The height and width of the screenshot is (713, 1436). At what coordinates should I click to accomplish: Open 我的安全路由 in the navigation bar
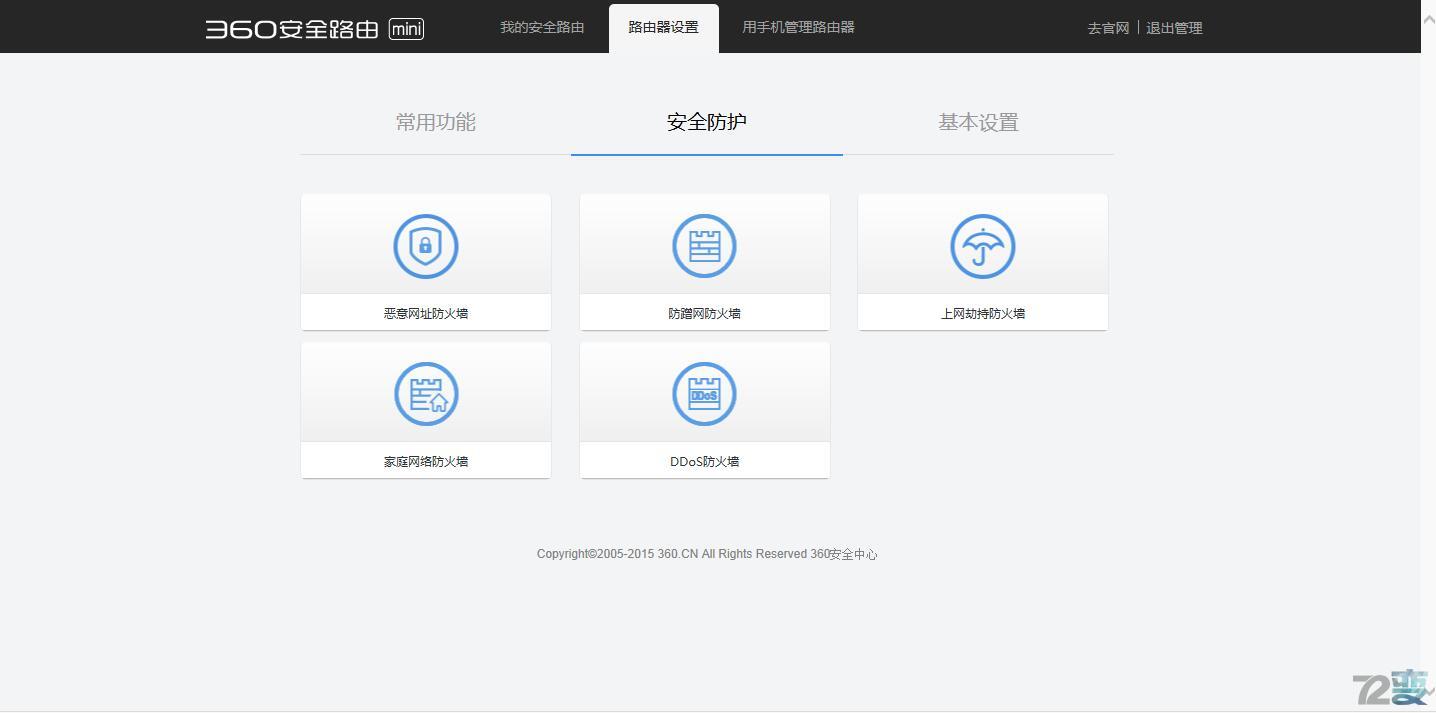(541, 27)
